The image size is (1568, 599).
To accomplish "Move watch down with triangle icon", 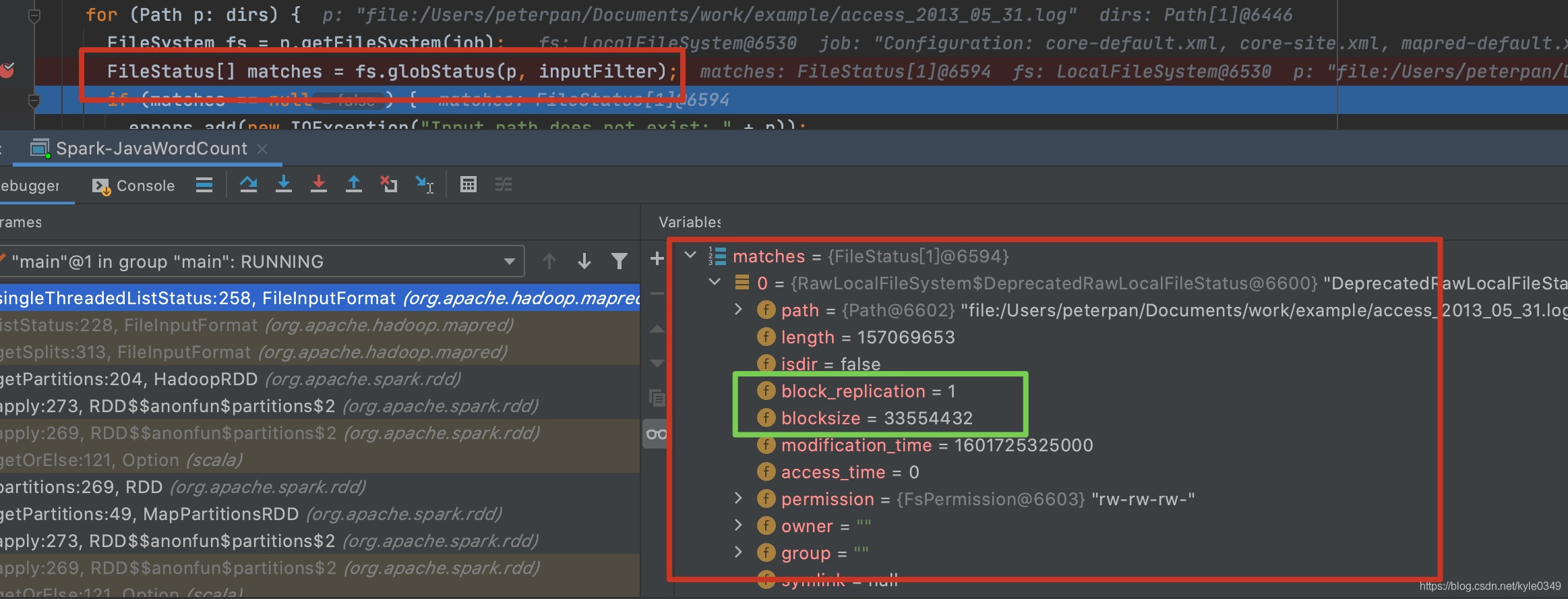I will click(x=657, y=363).
